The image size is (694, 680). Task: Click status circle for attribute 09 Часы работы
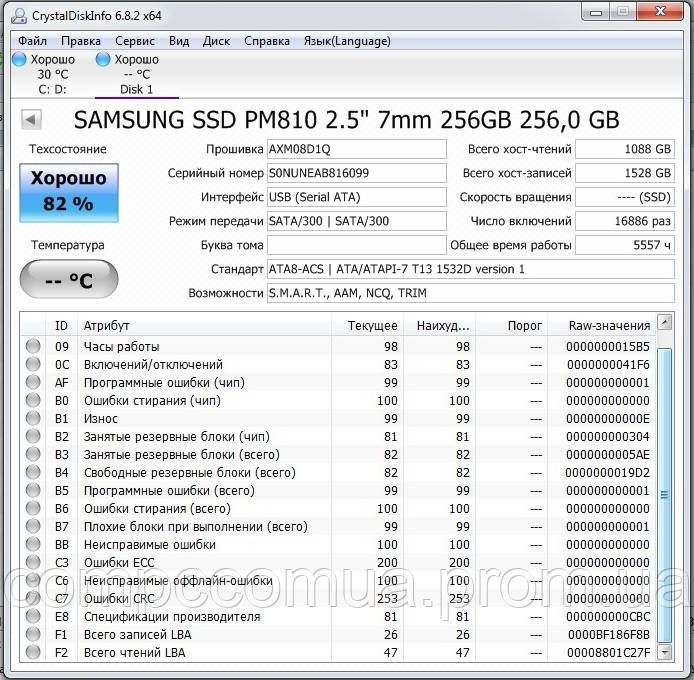(x=33, y=346)
